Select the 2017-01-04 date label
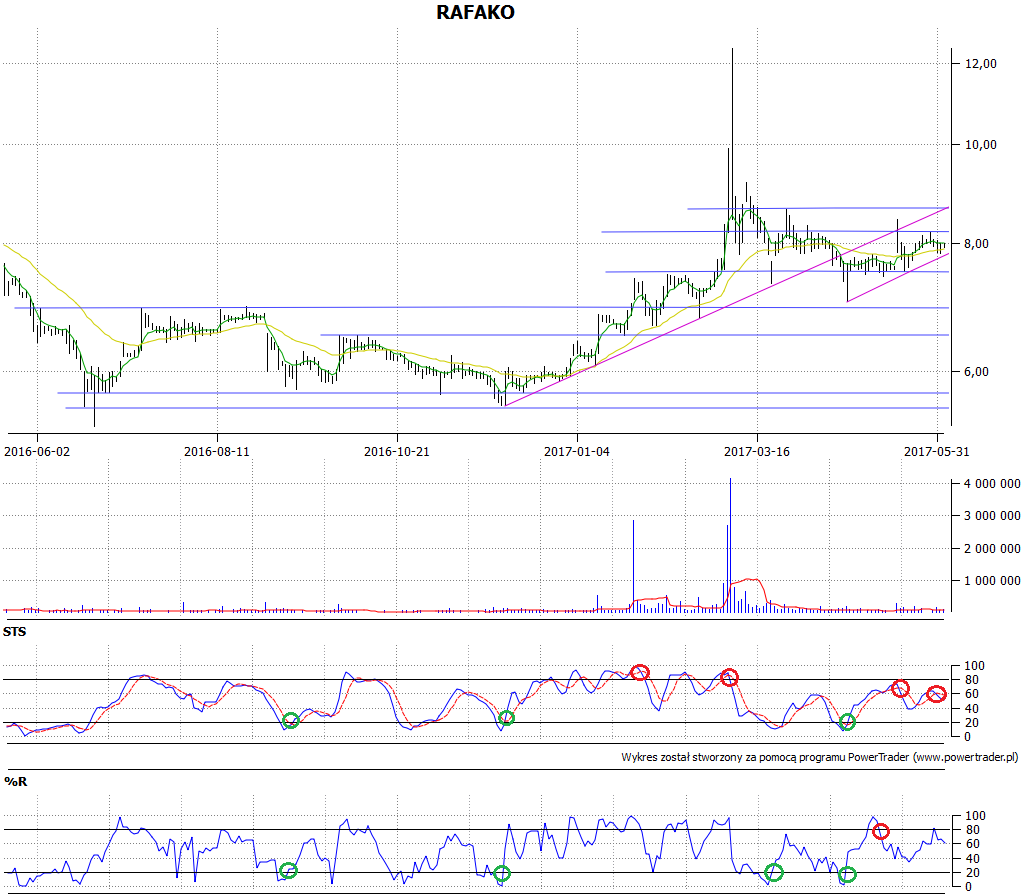The width and height of the screenshot is (1024, 895). coord(577,451)
